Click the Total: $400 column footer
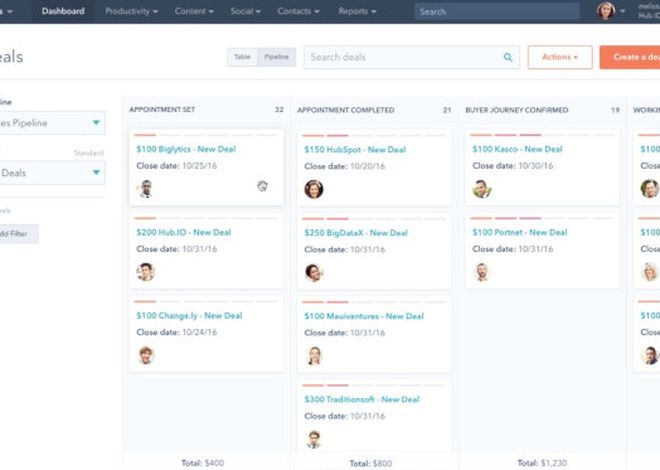 [202, 463]
